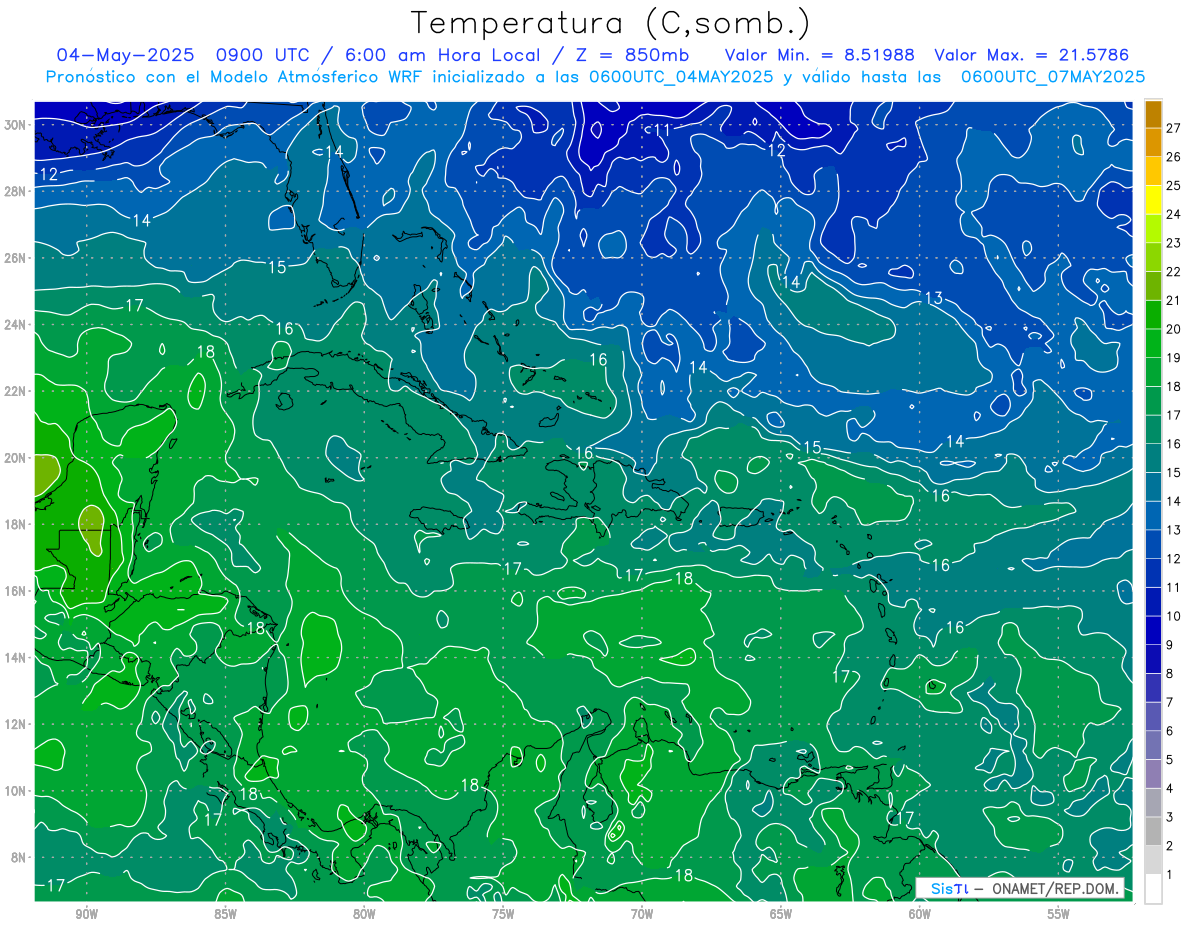Click the '13' contour label on the map
This screenshot has width=1200, height=927.
934,298
